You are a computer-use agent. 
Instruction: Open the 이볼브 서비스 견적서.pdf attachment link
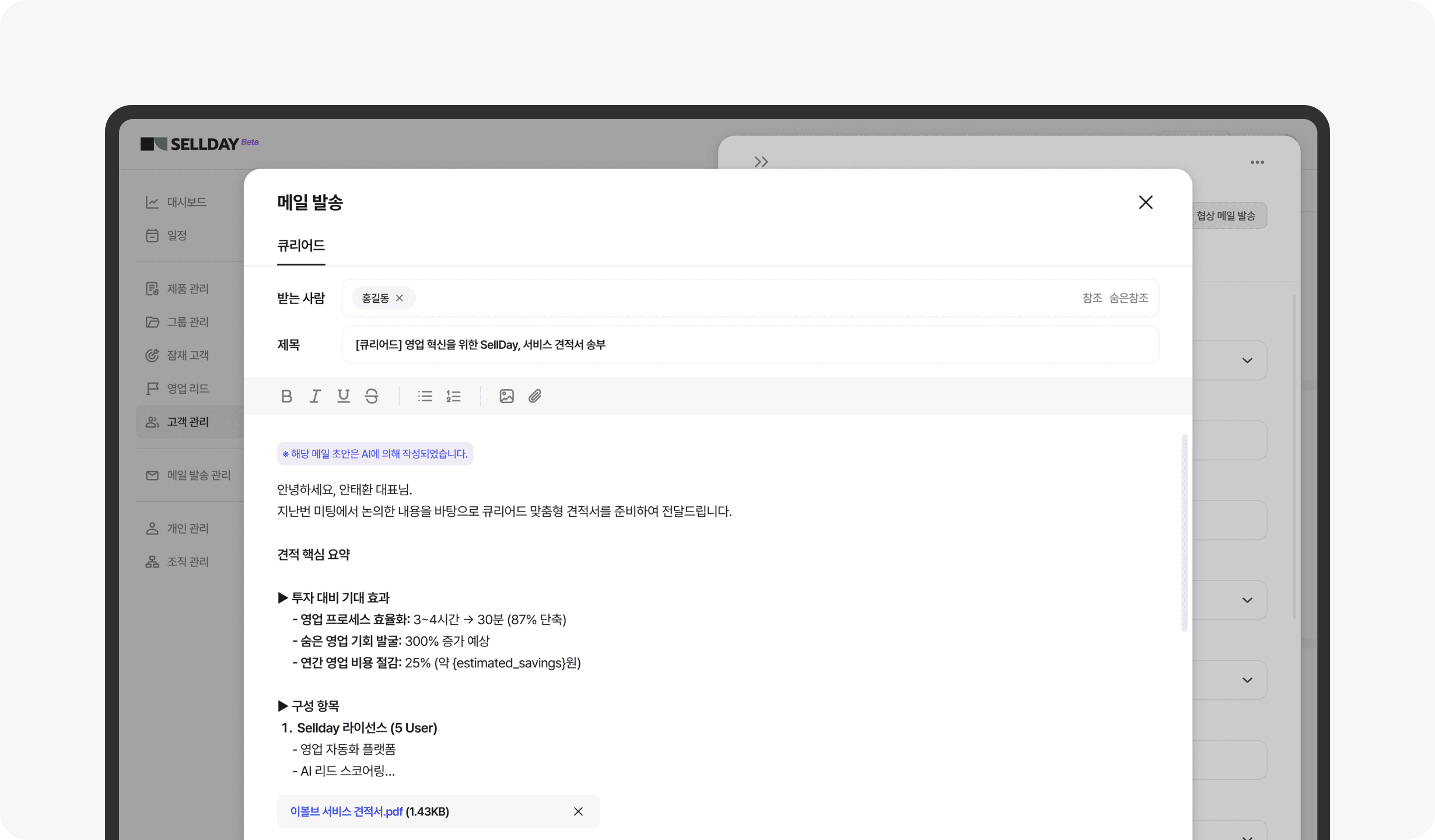tap(346, 811)
